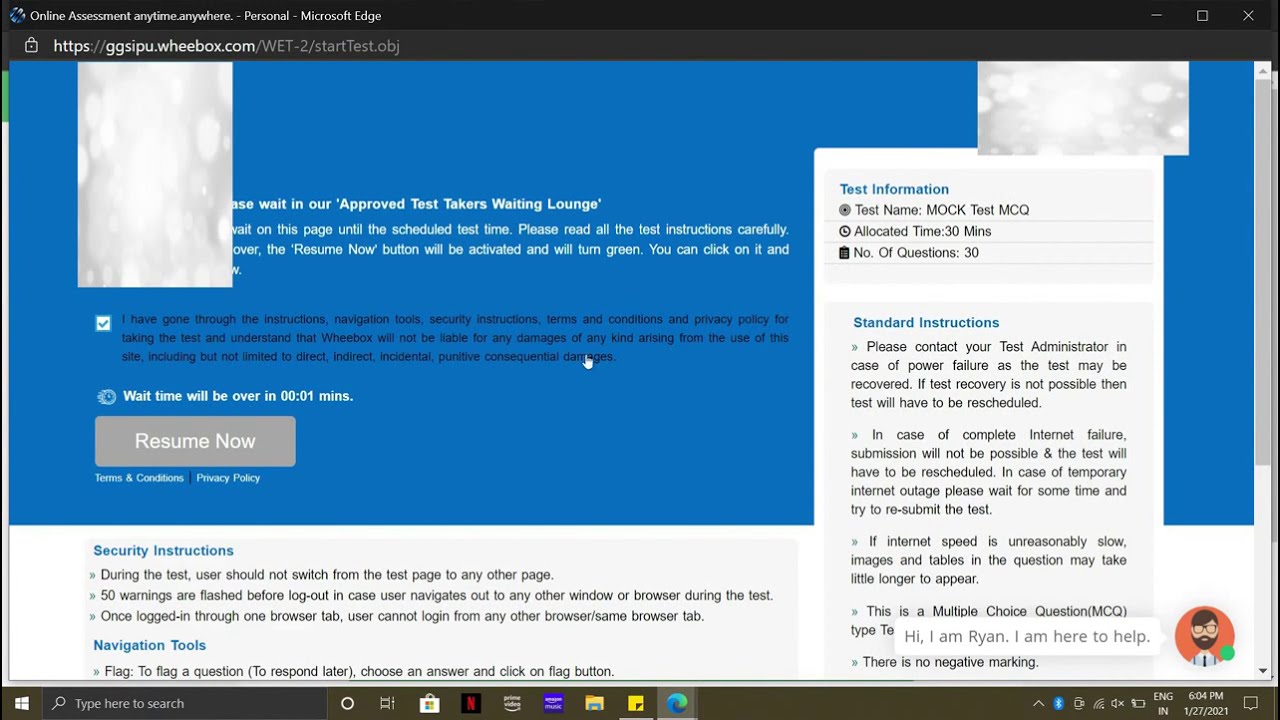Click the 'If internet speed is unreasonably slow' paragraph
Image resolution: width=1280 pixels, height=720 pixels.
pos(989,560)
